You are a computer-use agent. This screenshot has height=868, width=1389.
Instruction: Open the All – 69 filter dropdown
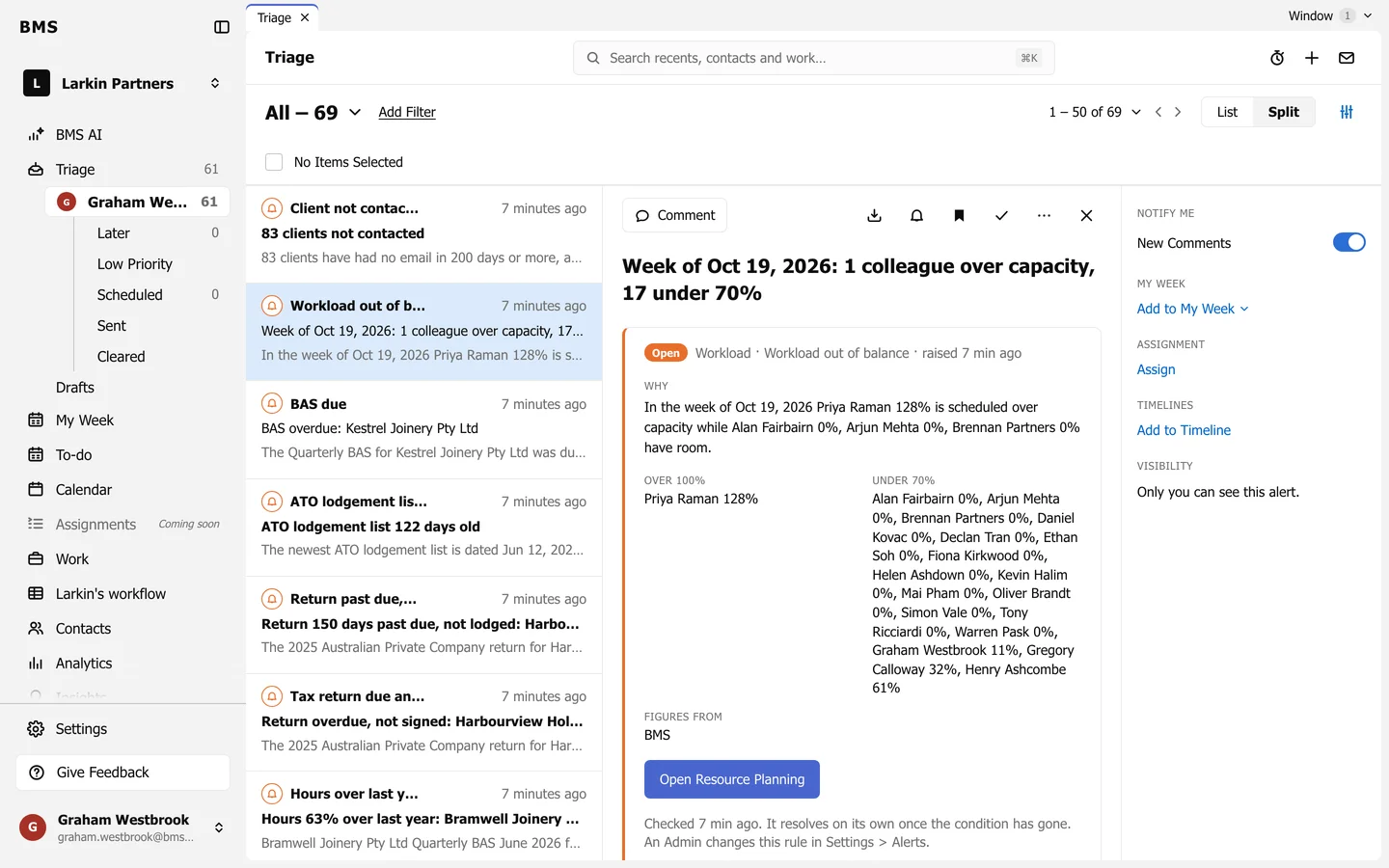pos(313,113)
